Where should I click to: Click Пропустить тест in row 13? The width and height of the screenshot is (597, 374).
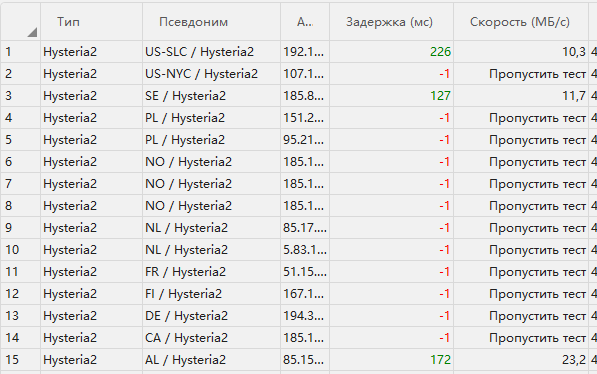tap(538, 316)
